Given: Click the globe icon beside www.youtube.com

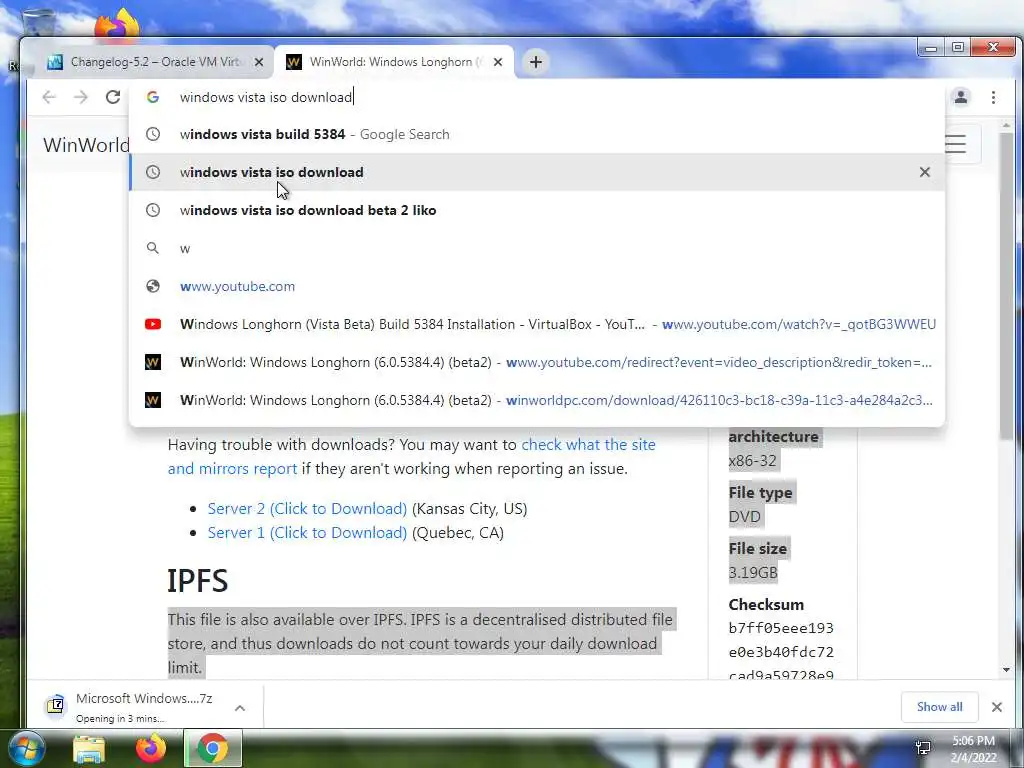Looking at the screenshot, I should pyautogui.click(x=153, y=286).
